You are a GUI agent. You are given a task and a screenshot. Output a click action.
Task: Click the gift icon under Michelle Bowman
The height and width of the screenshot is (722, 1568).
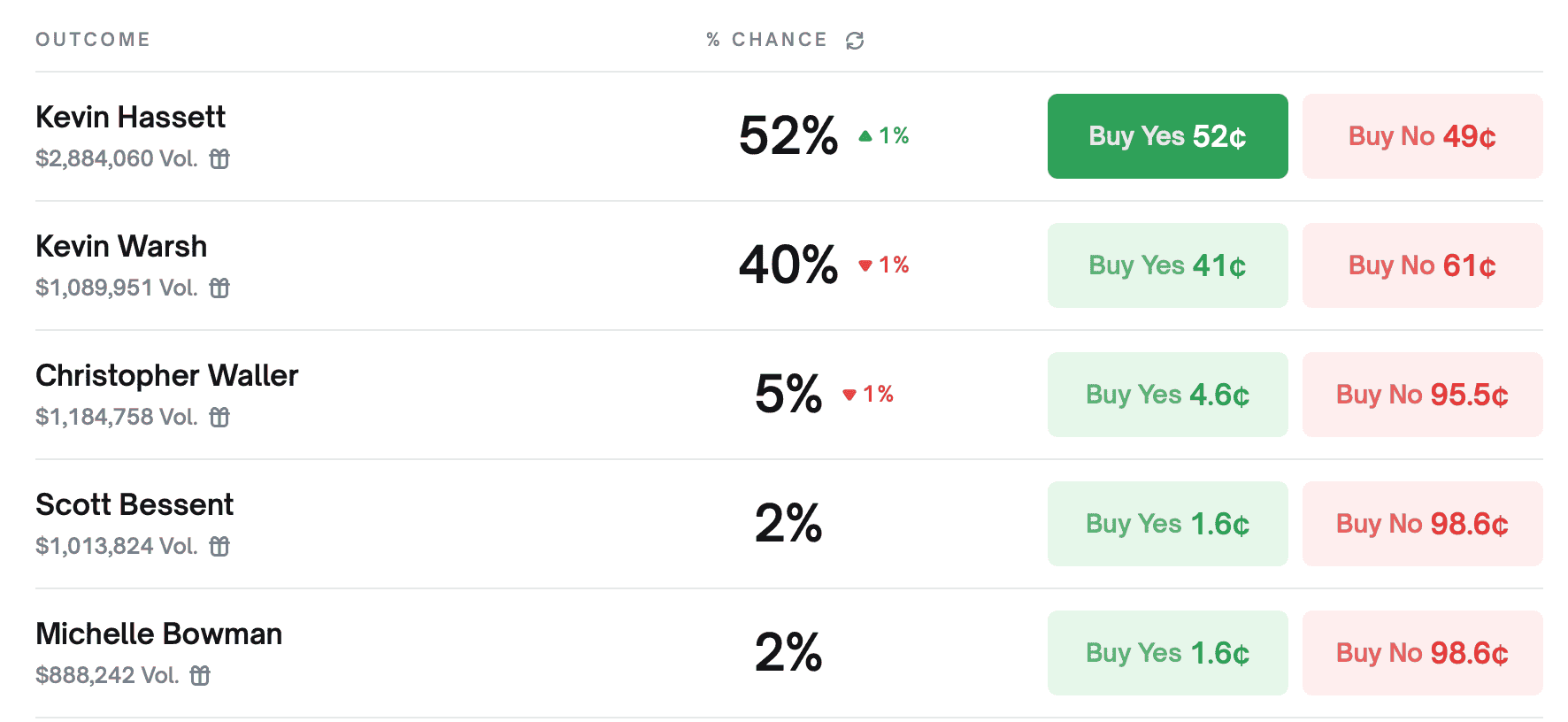coord(201,675)
